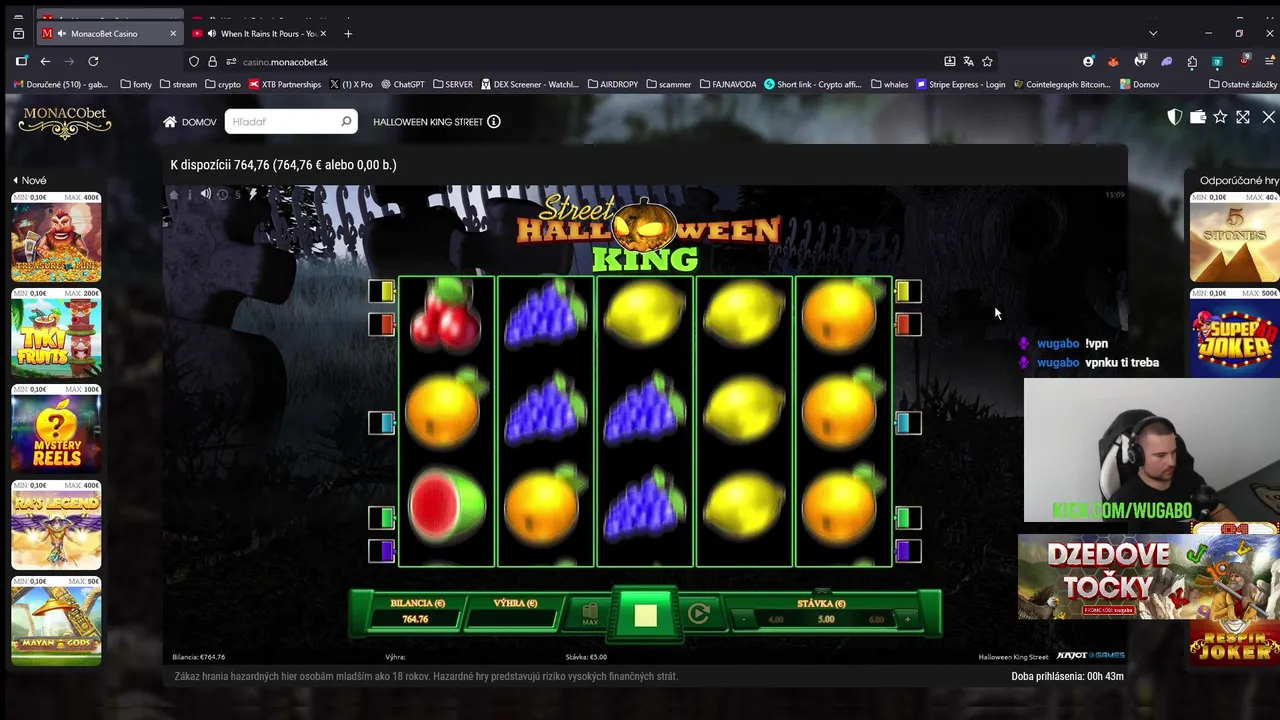Viewport: 1280px width, 720px height.
Task: Bookmark this page star icon
Action: coord(987,61)
